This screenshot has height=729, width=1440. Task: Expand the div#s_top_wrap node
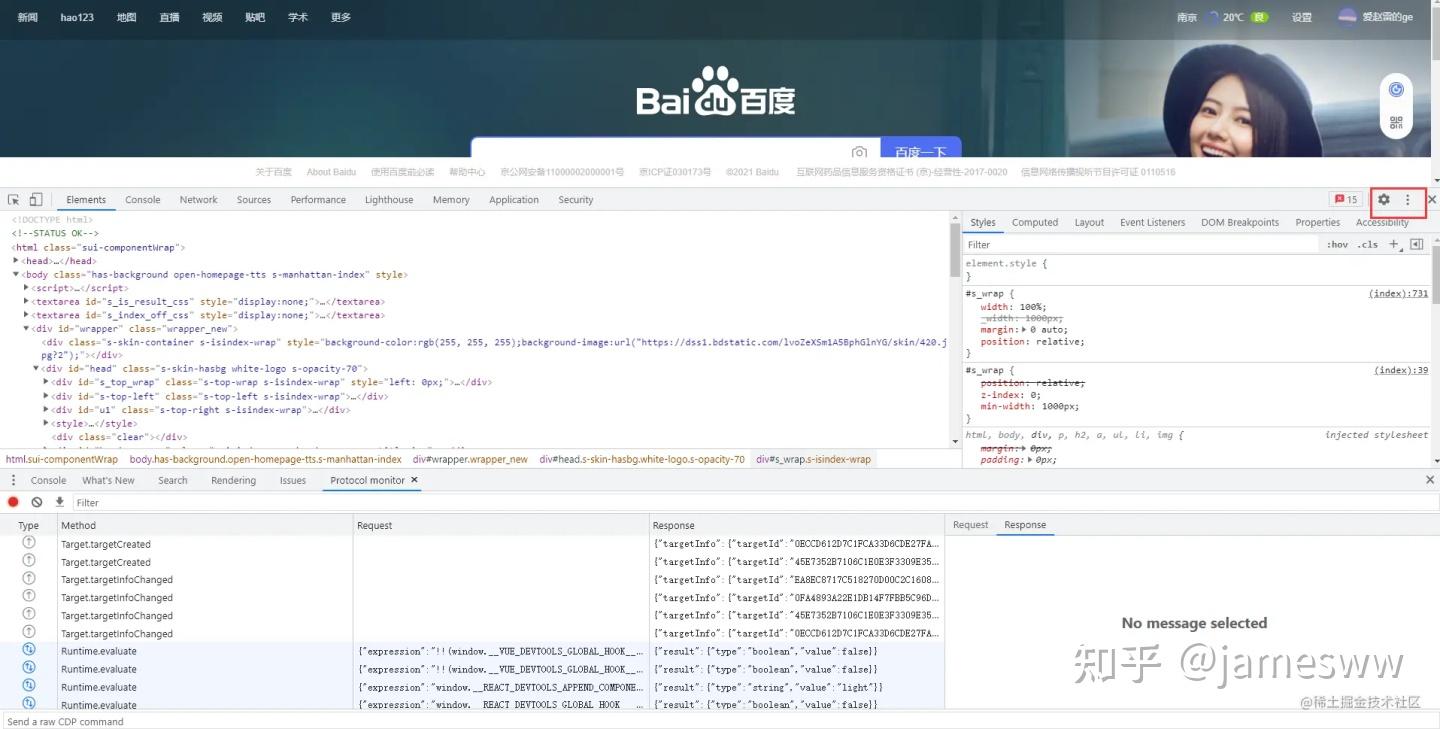tap(46, 382)
